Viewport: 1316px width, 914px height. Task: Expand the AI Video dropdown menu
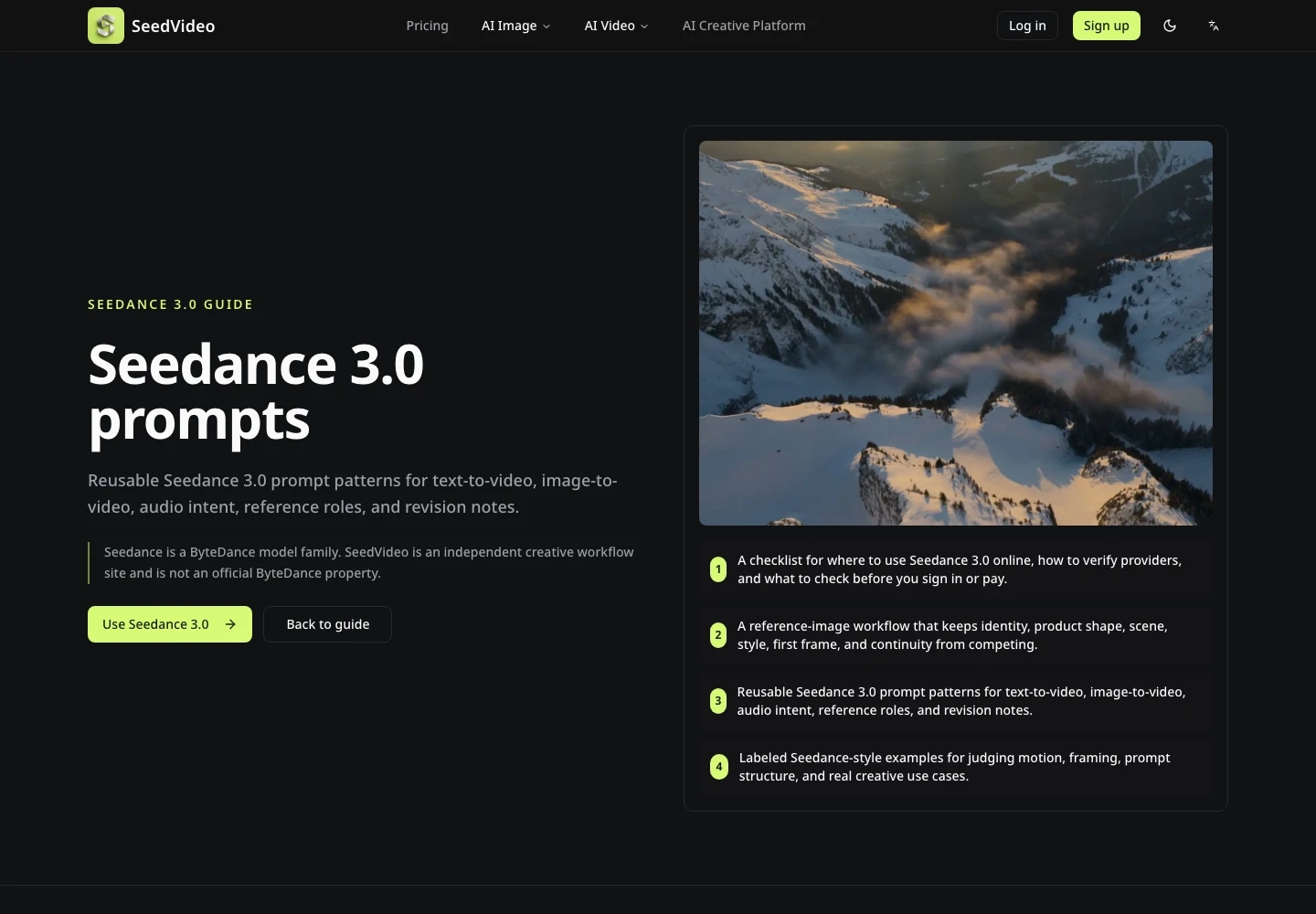616,26
